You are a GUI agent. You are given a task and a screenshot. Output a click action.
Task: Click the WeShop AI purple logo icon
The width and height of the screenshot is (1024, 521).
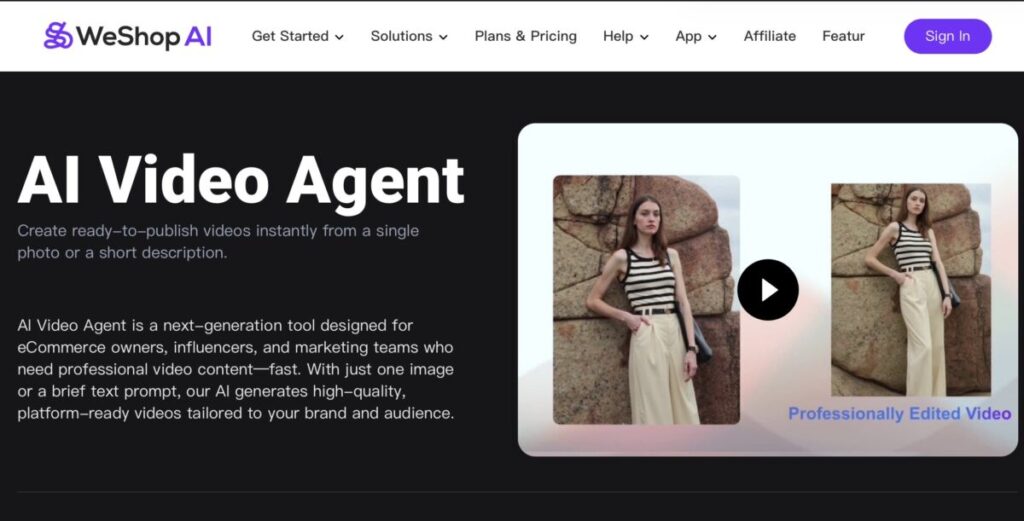58,36
